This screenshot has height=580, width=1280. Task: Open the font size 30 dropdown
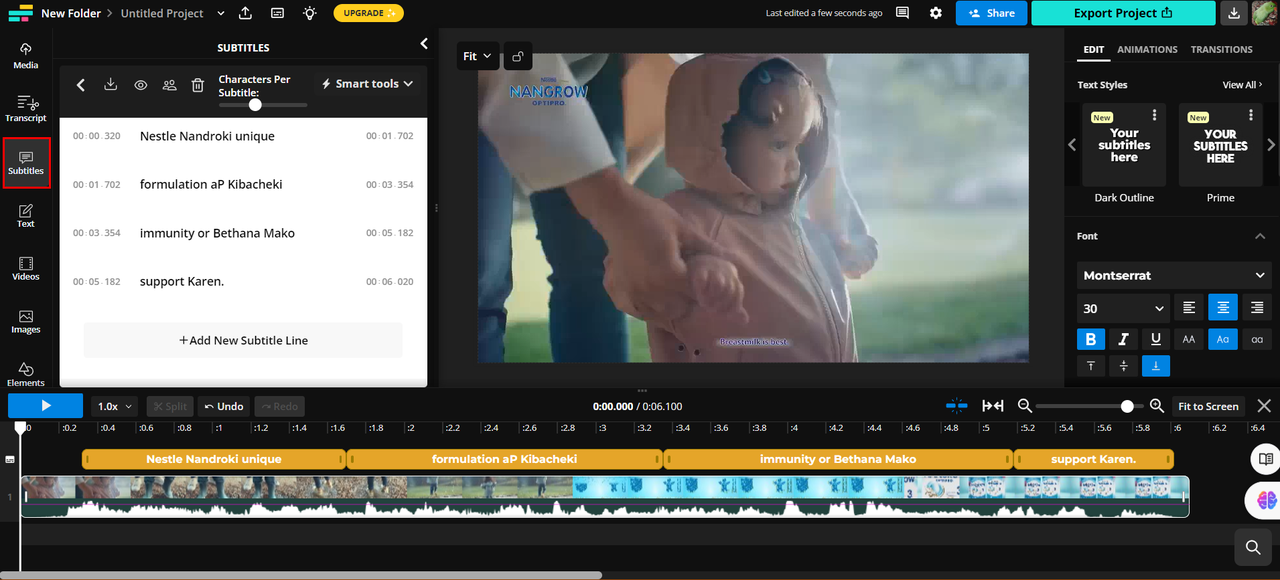click(1123, 308)
